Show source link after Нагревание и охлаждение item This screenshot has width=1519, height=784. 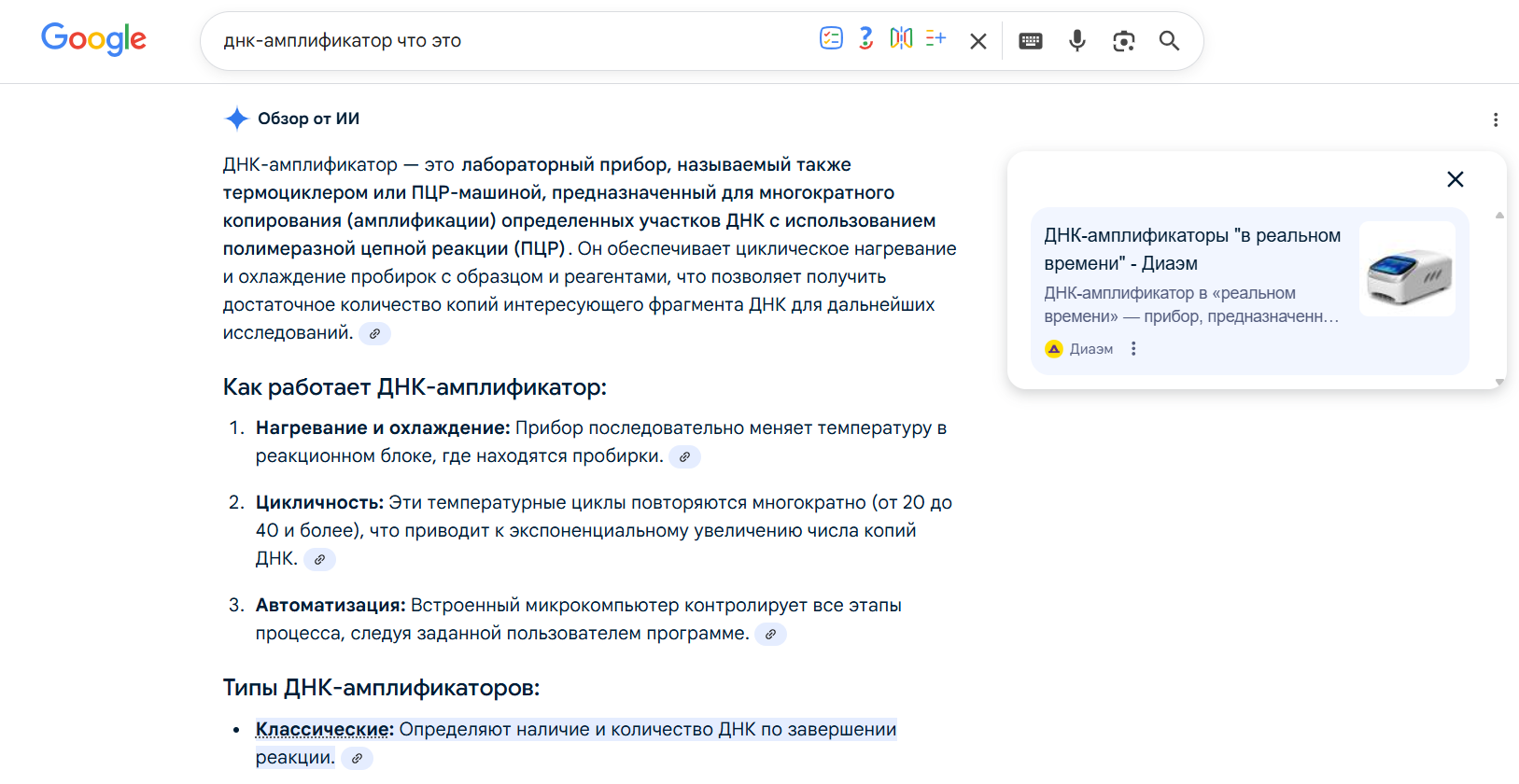point(684,457)
